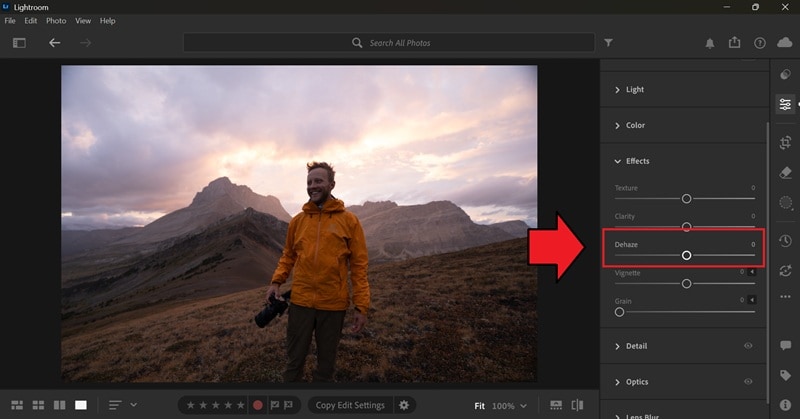This screenshot has height=419, width=800.
Task: Open the Help menu
Action: click(x=107, y=21)
